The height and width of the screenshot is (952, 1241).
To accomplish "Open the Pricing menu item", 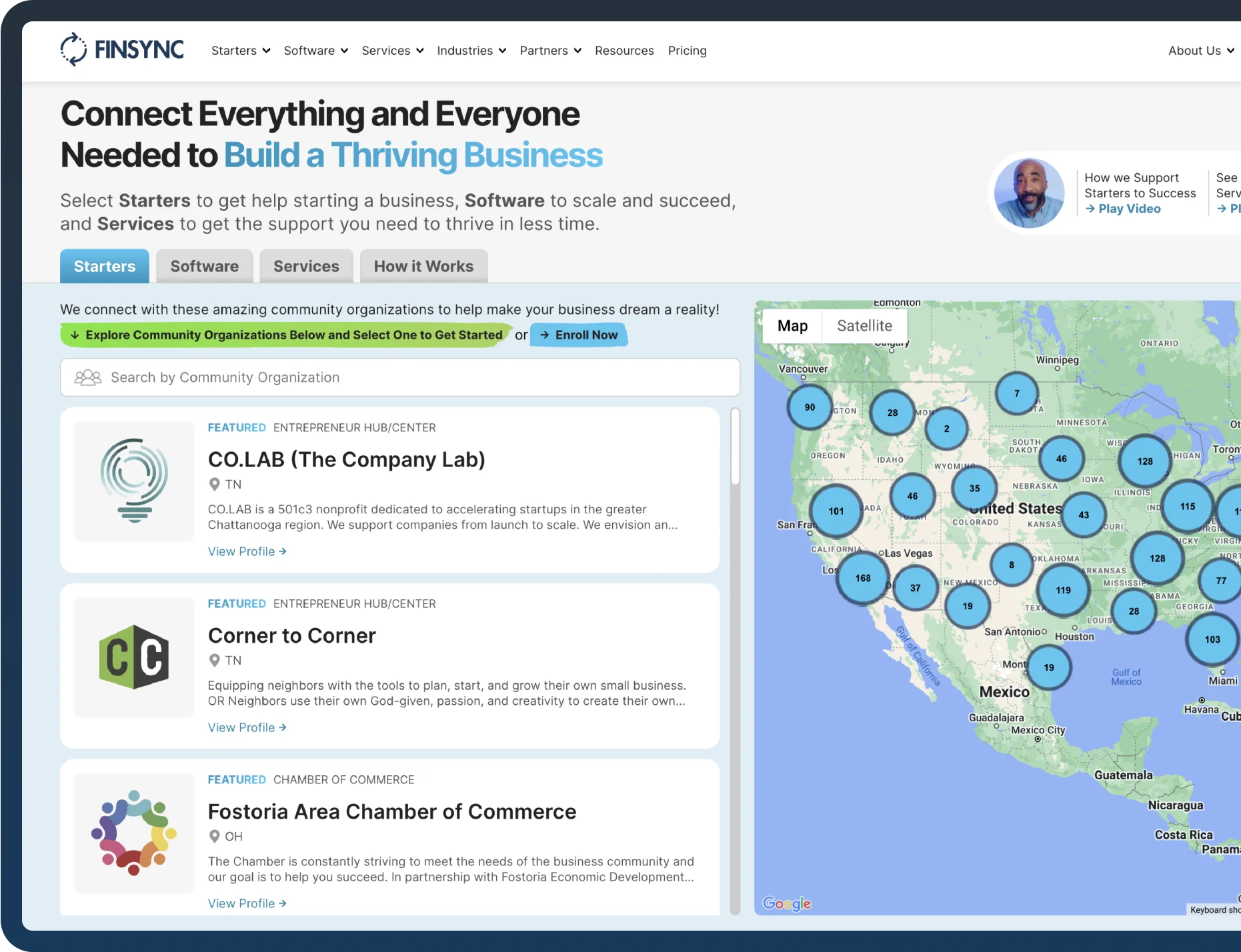I will (x=687, y=51).
